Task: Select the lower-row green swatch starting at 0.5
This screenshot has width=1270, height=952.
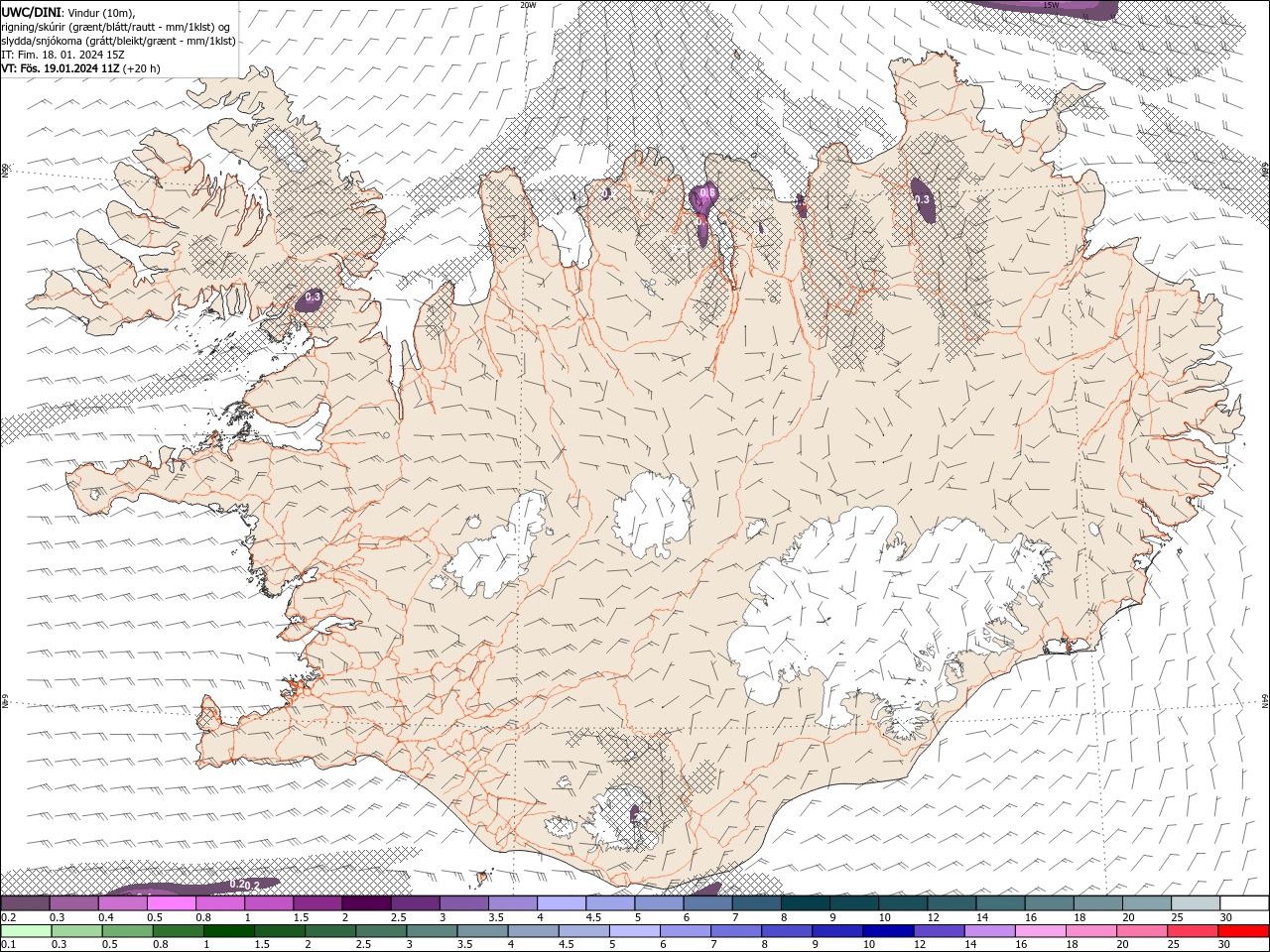Action: (127, 931)
